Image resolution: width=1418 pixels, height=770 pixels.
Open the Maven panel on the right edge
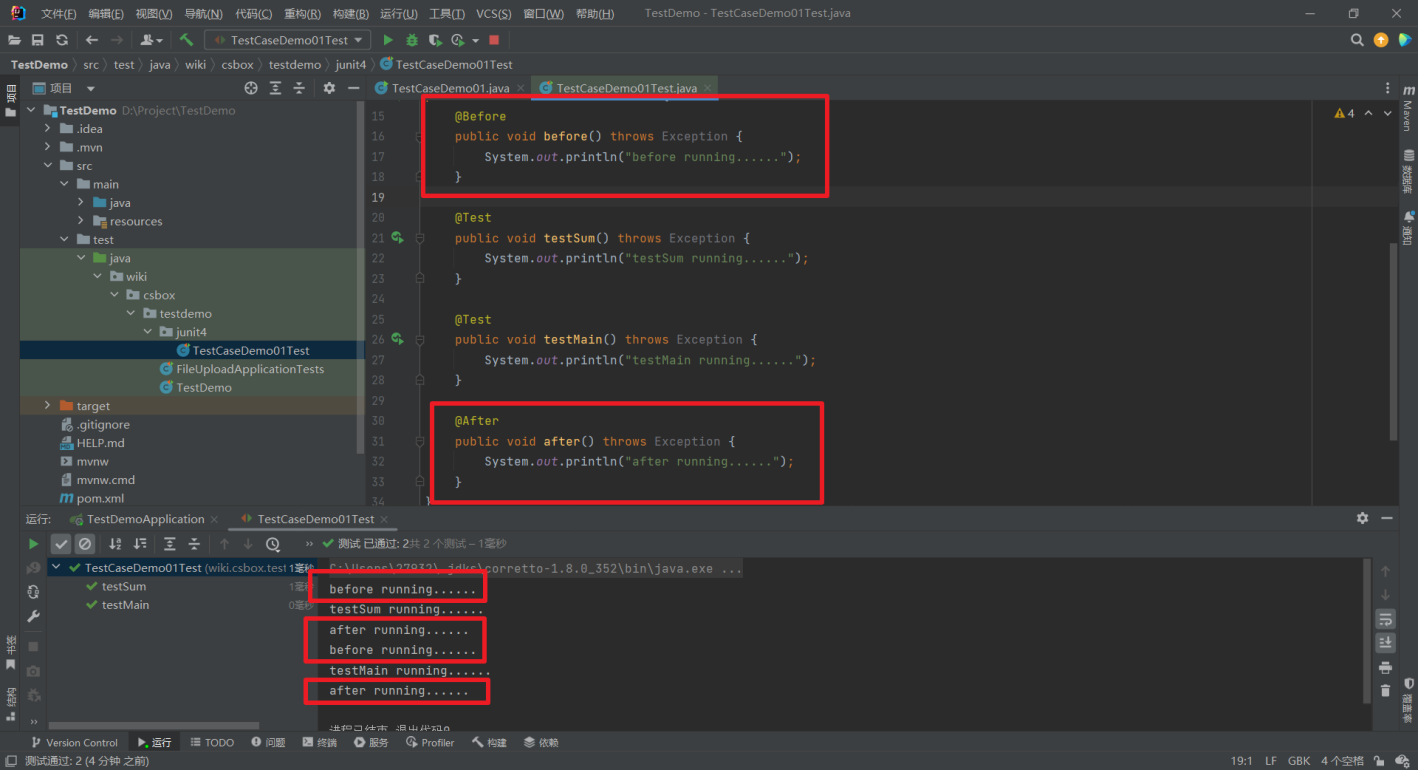pos(1407,117)
